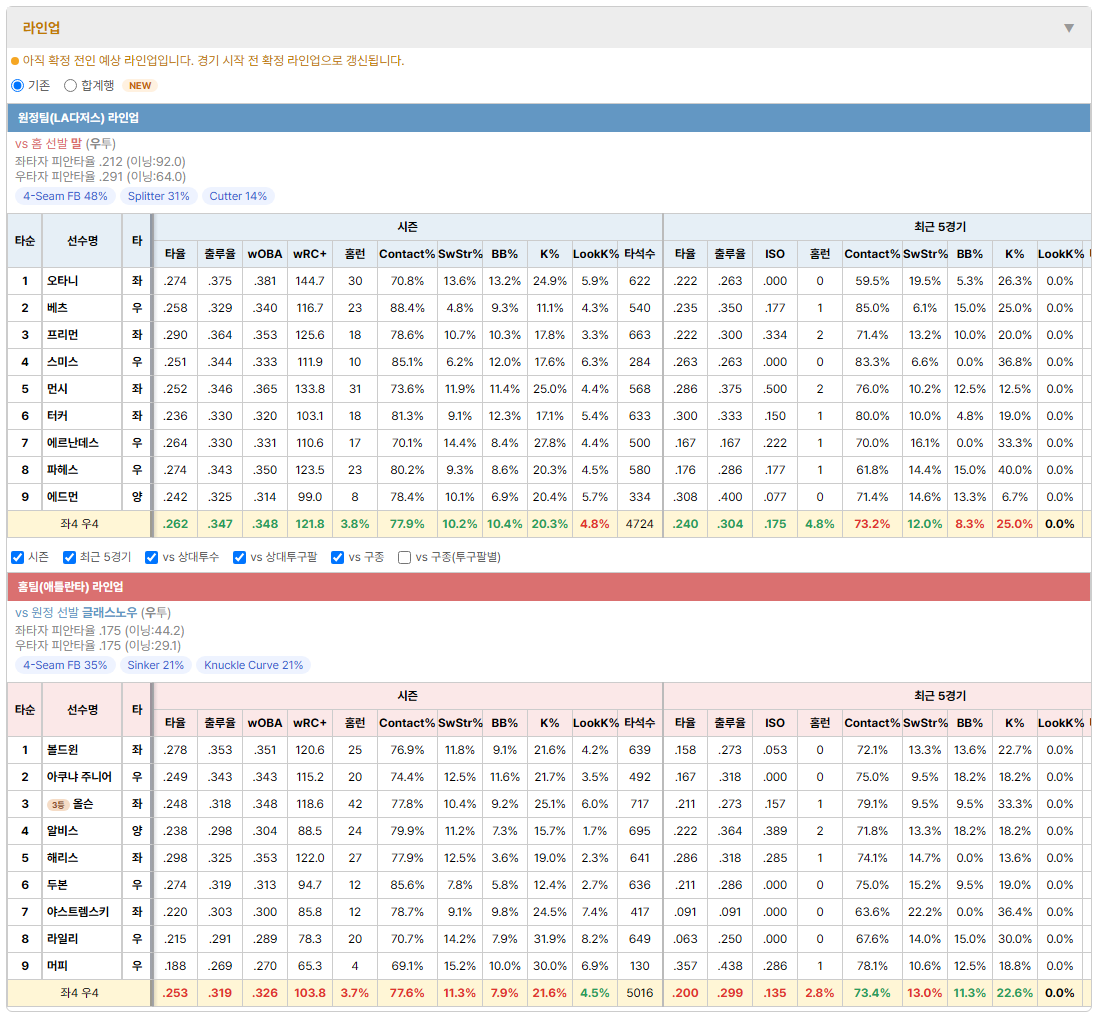Uncheck the vs 구종 checkbox

pyautogui.click(x=338, y=557)
